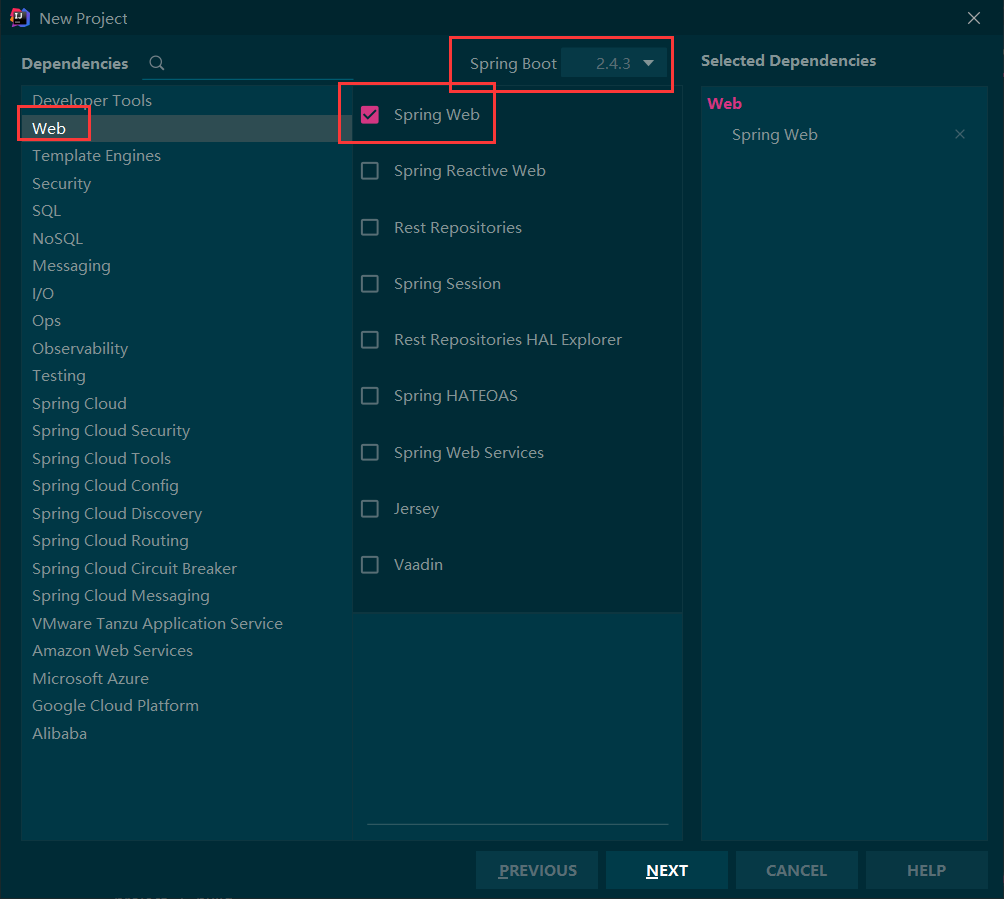Choose the Spring Cloud category

(x=186, y=403)
